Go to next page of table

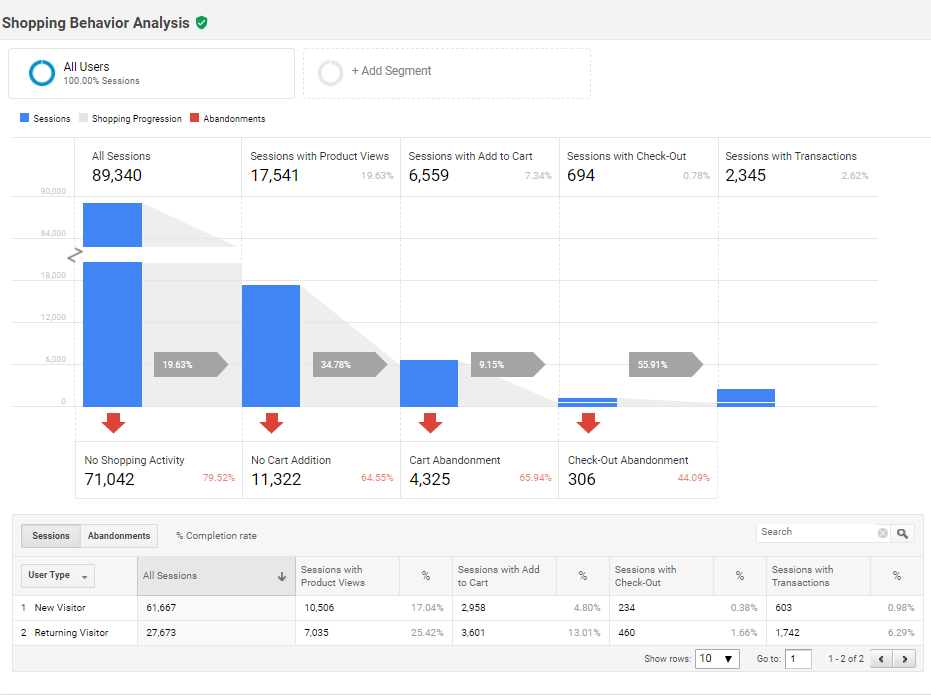pyautogui.click(x=906, y=659)
